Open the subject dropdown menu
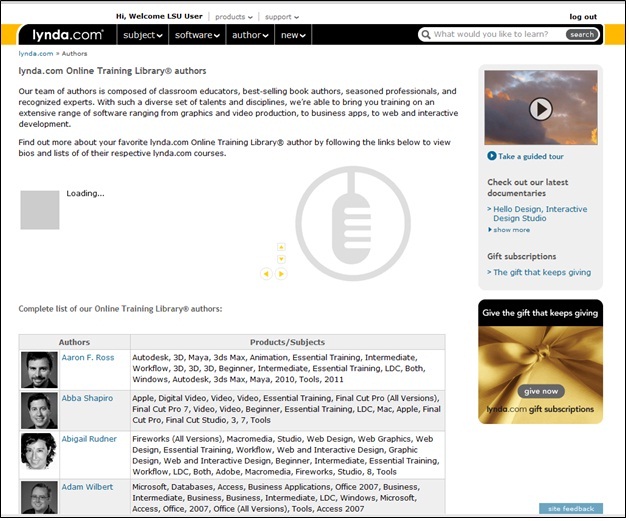 click(x=142, y=35)
